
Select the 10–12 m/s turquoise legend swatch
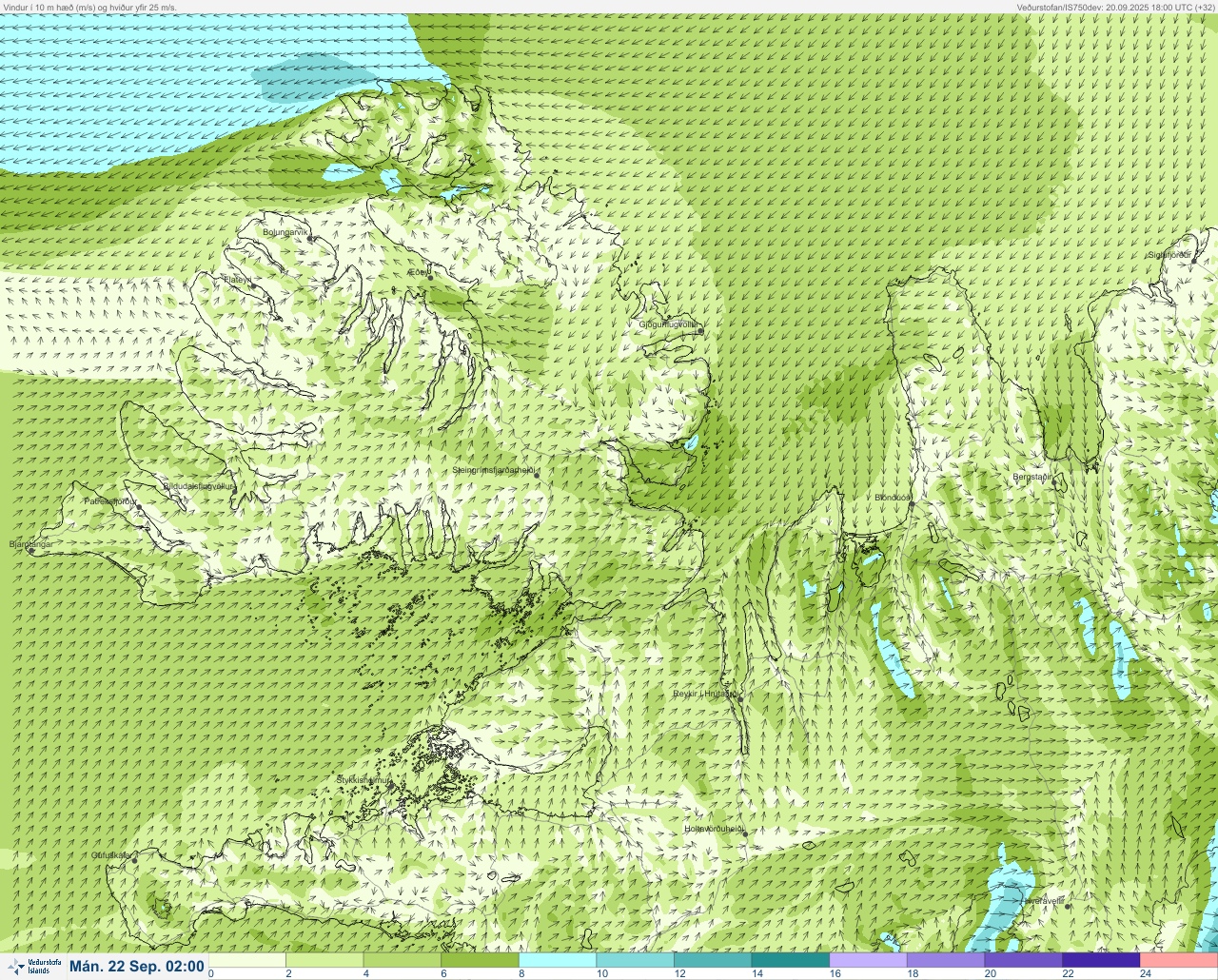[636, 959]
